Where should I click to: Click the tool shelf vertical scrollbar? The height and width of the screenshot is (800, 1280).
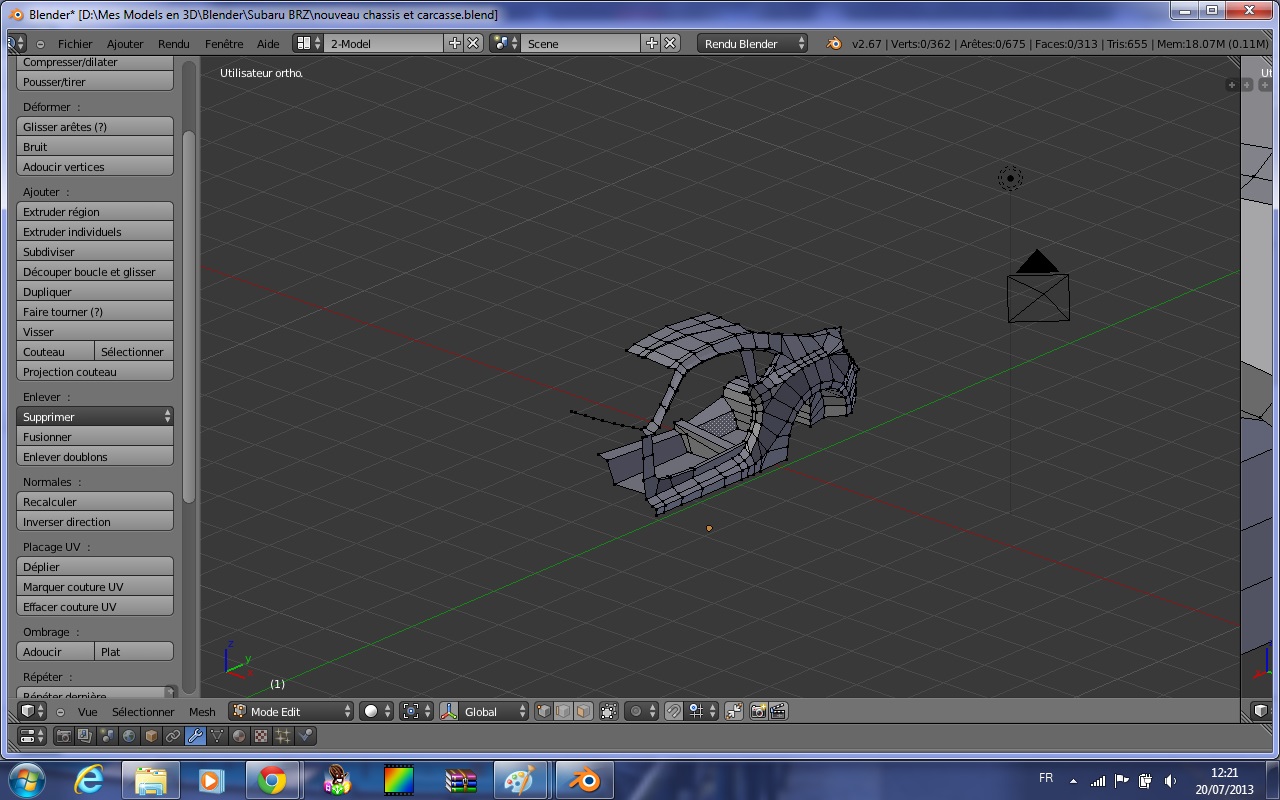point(189,315)
